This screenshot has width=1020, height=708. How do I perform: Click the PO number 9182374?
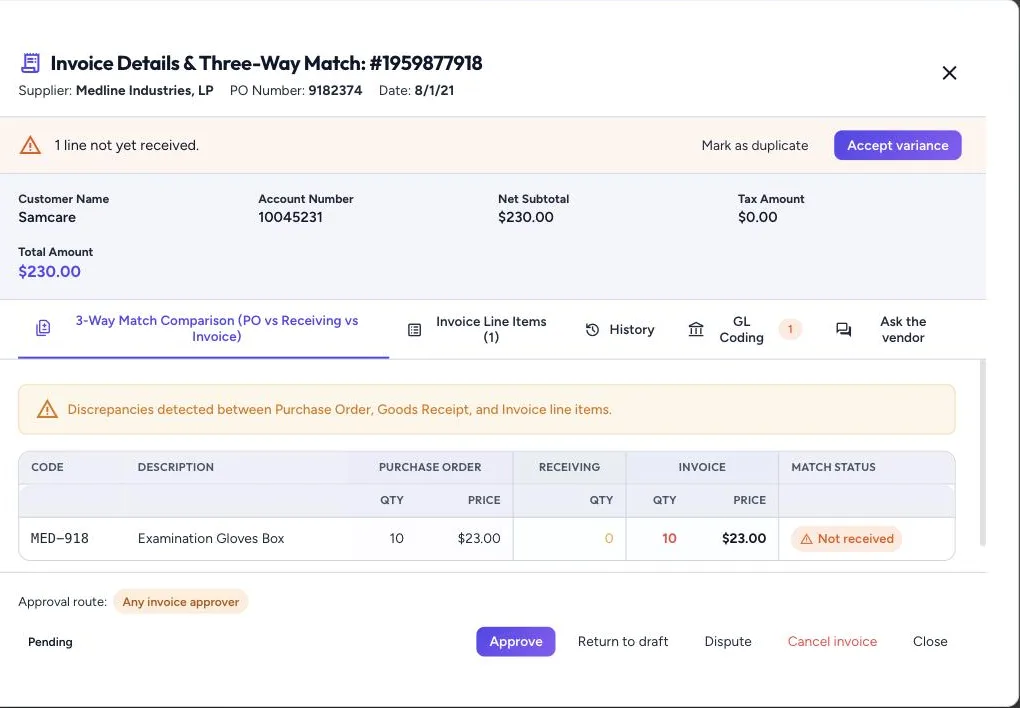pyautogui.click(x=335, y=90)
